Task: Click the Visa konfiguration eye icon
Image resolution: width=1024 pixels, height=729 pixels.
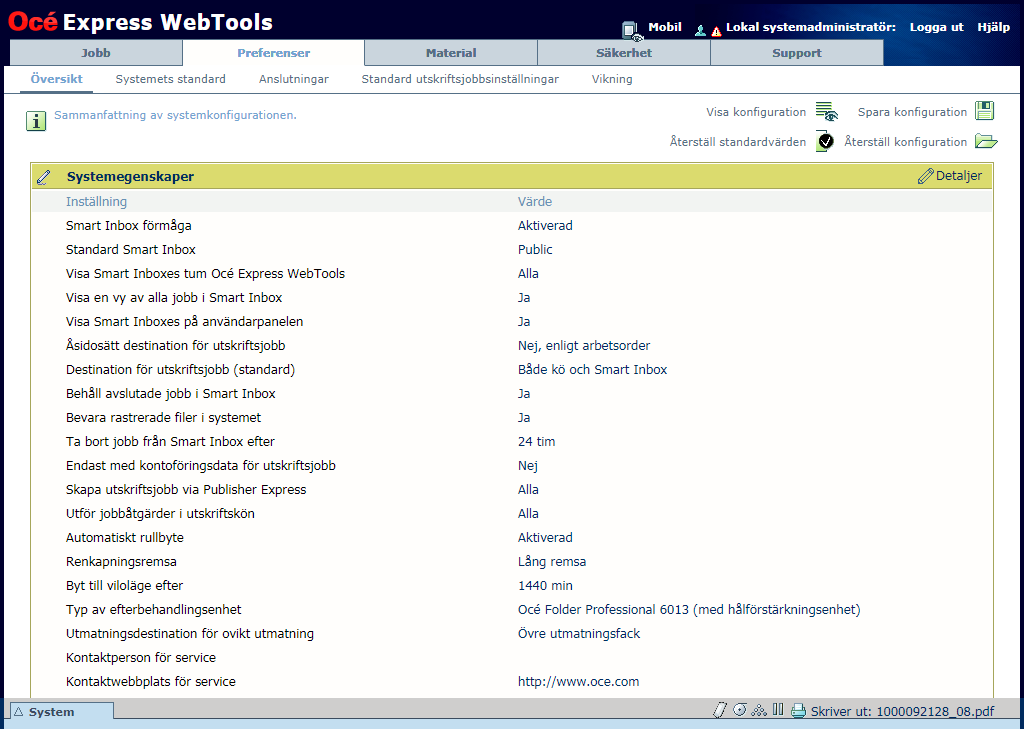Action: pyautogui.click(x=826, y=112)
